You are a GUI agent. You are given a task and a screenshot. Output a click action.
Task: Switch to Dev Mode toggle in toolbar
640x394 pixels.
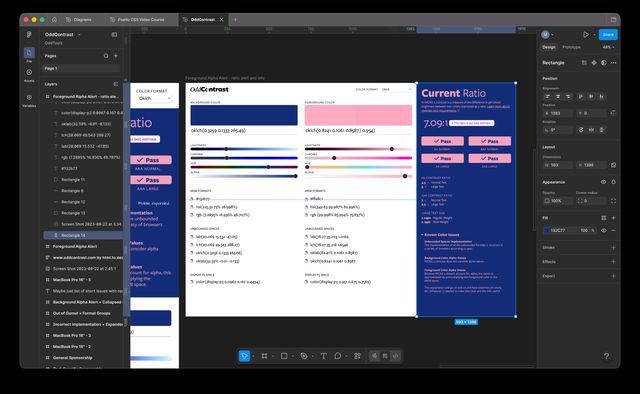click(x=396, y=356)
